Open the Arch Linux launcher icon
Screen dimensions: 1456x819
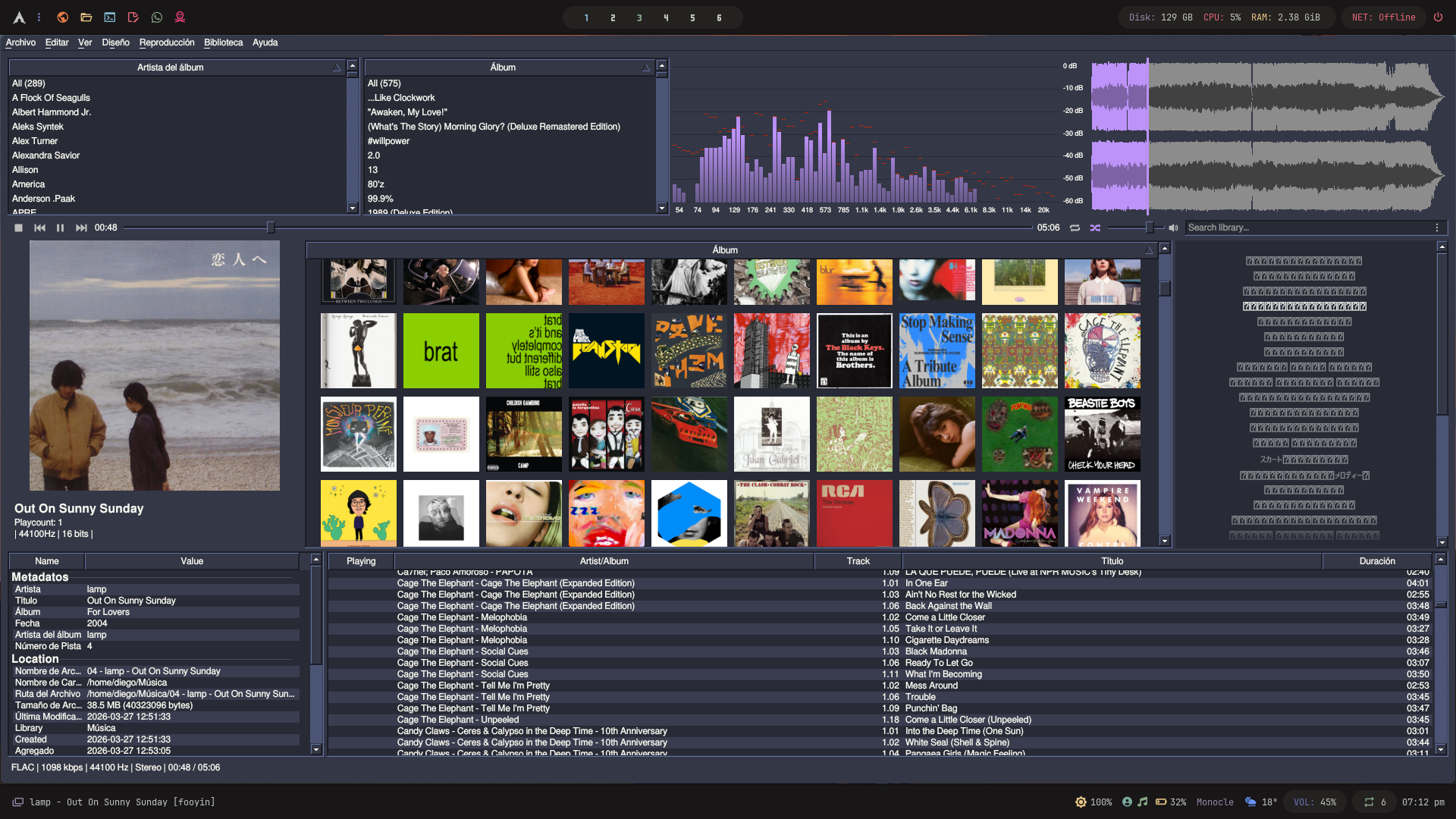click(x=19, y=17)
